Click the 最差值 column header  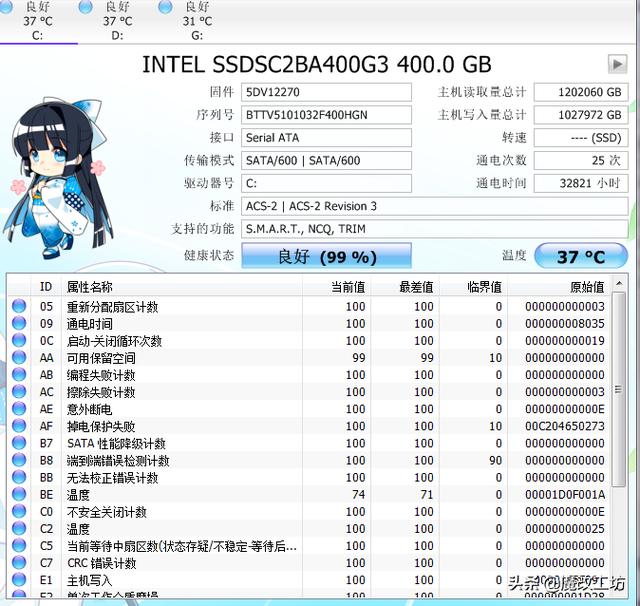coord(405,287)
